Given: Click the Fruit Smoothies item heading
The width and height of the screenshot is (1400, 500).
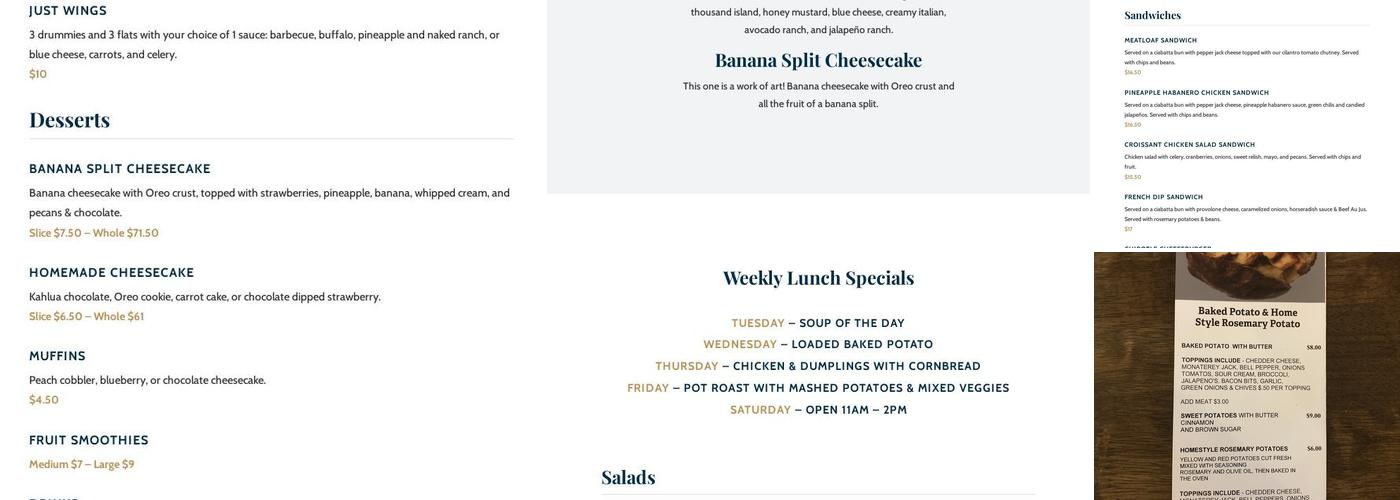Looking at the screenshot, I should [x=89, y=440].
